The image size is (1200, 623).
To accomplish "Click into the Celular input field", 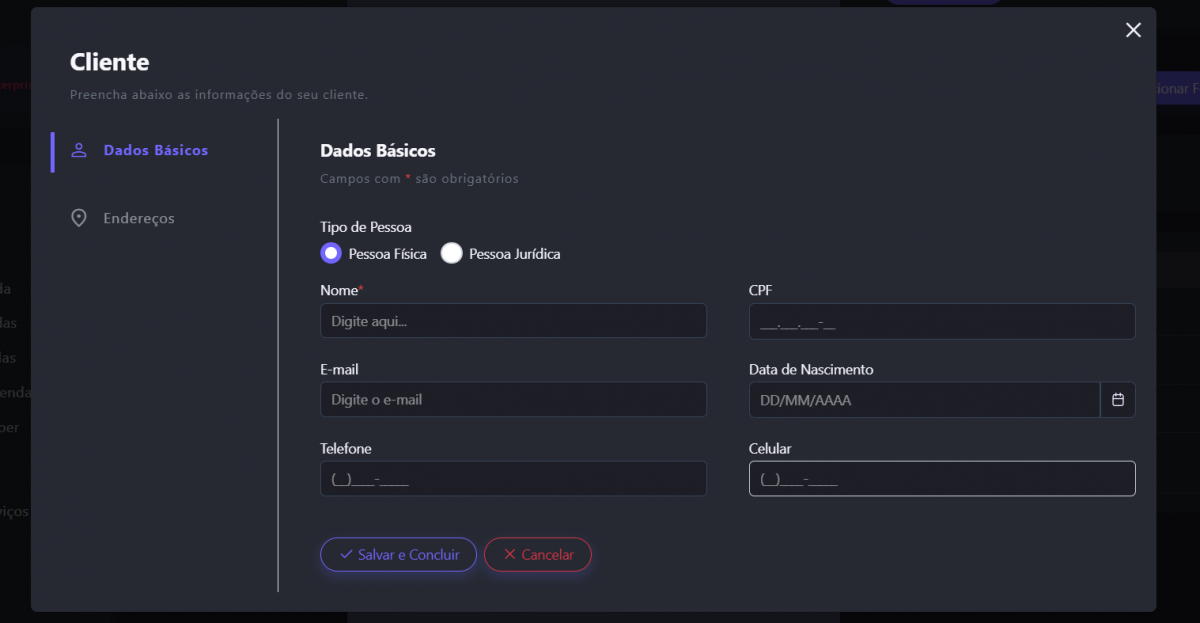I will pos(941,479).
